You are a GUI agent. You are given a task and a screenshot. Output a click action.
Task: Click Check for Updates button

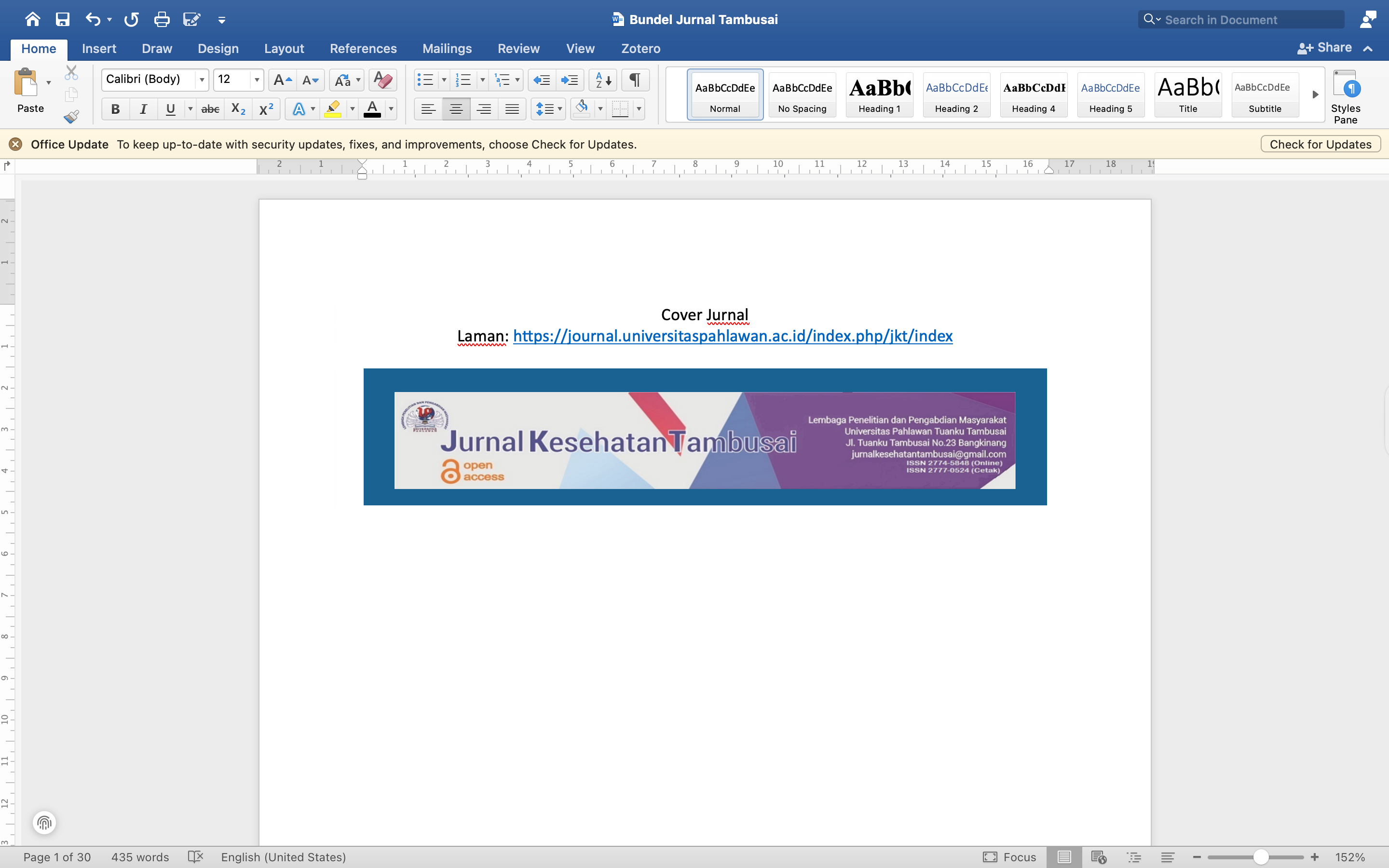point(1320,144)
